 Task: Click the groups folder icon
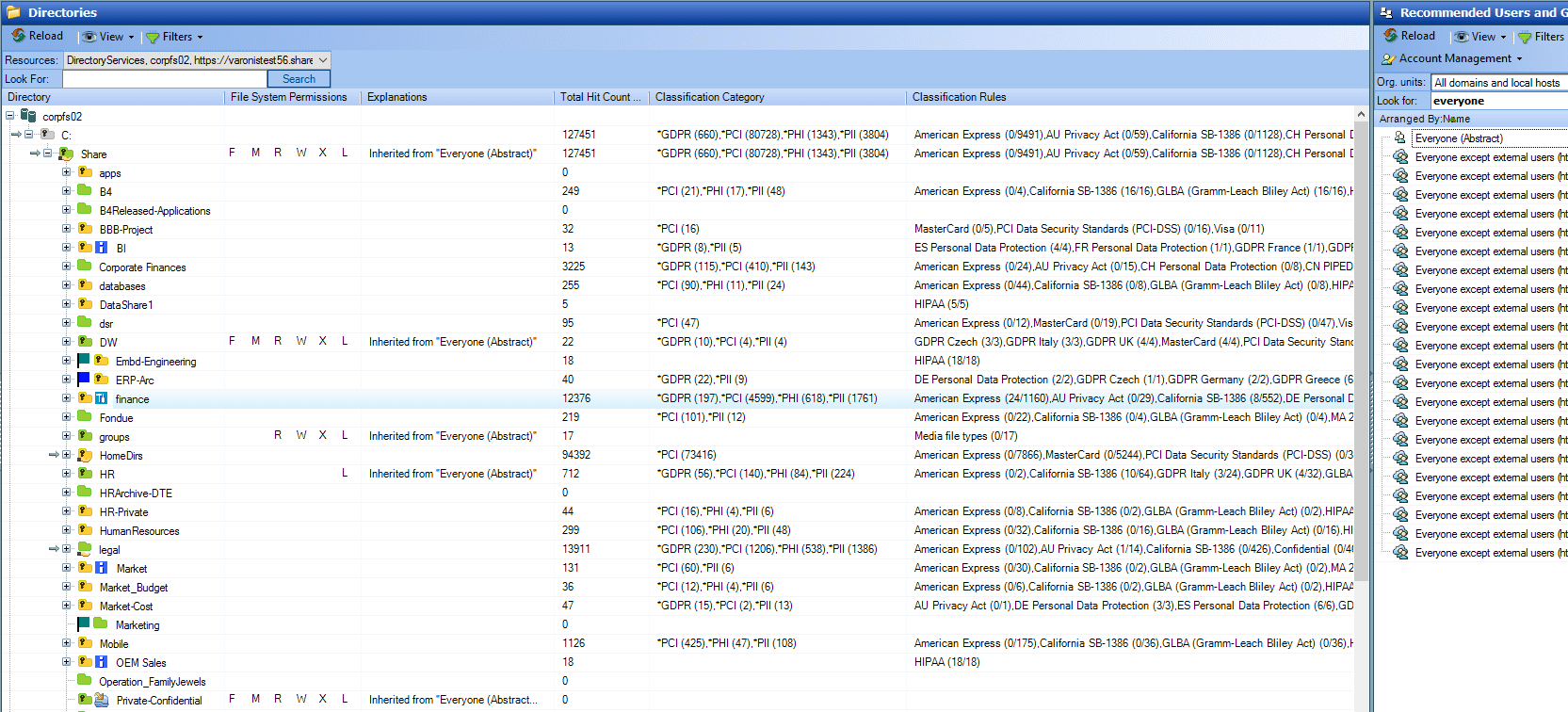85,436
